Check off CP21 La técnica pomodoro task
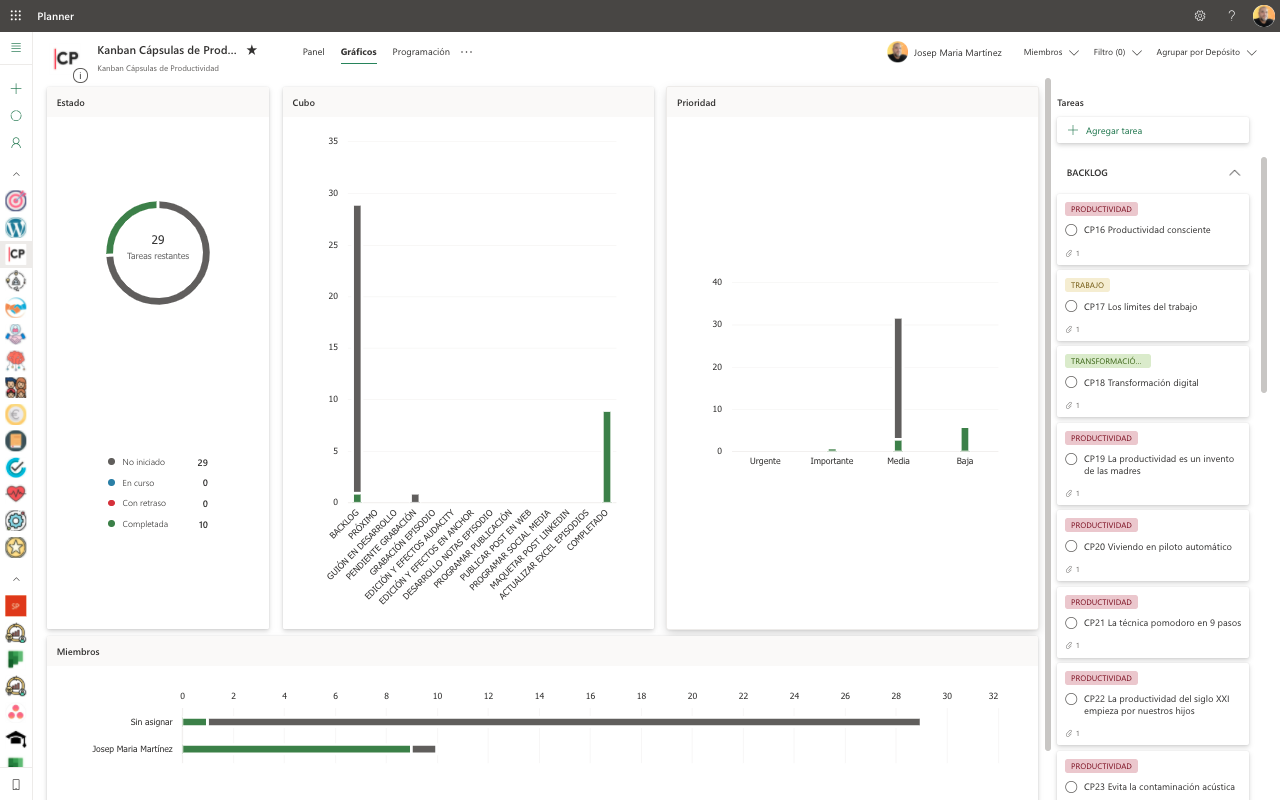 click(1072, 623)
